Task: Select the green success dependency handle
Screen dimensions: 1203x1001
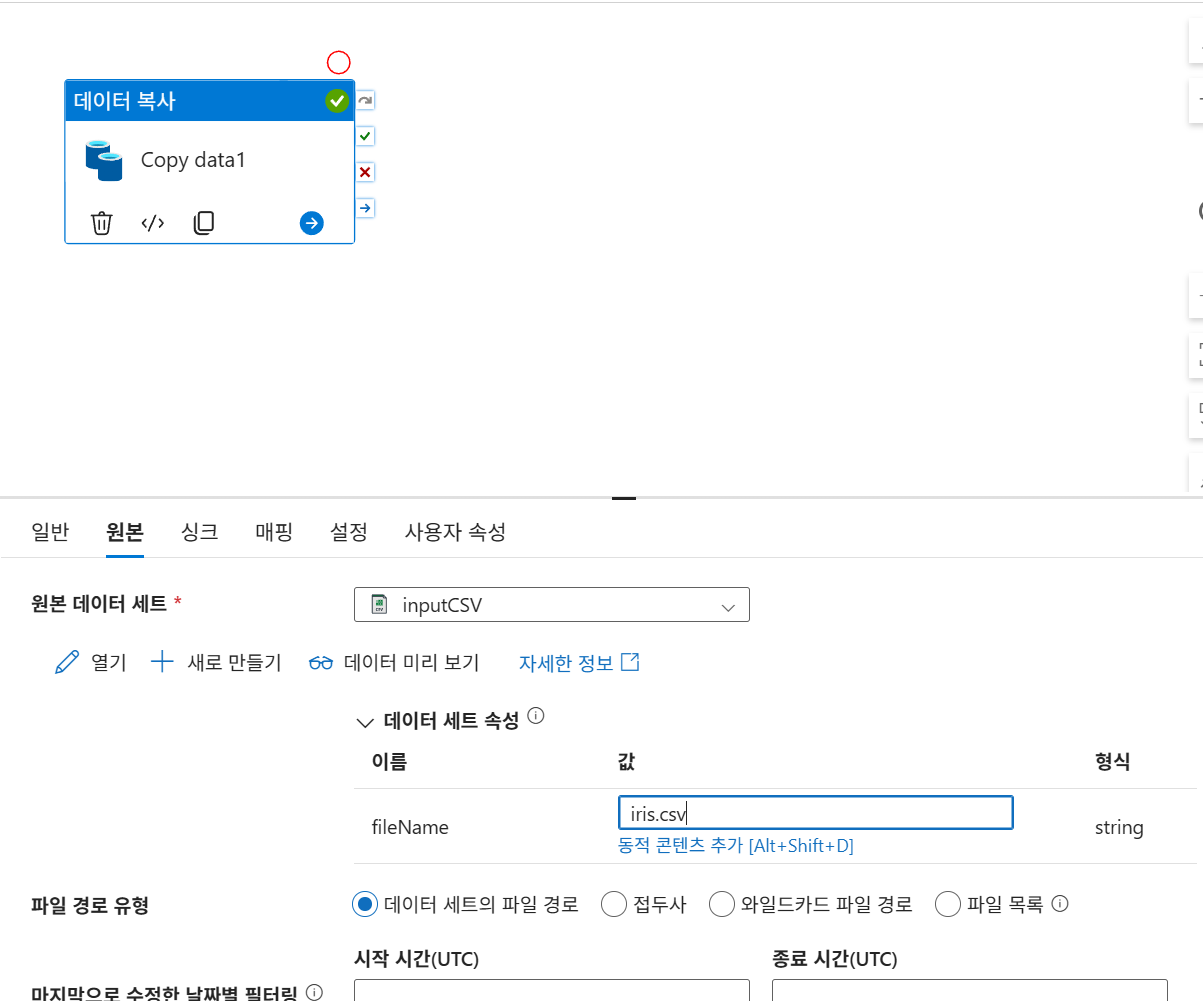Action: 365,136
